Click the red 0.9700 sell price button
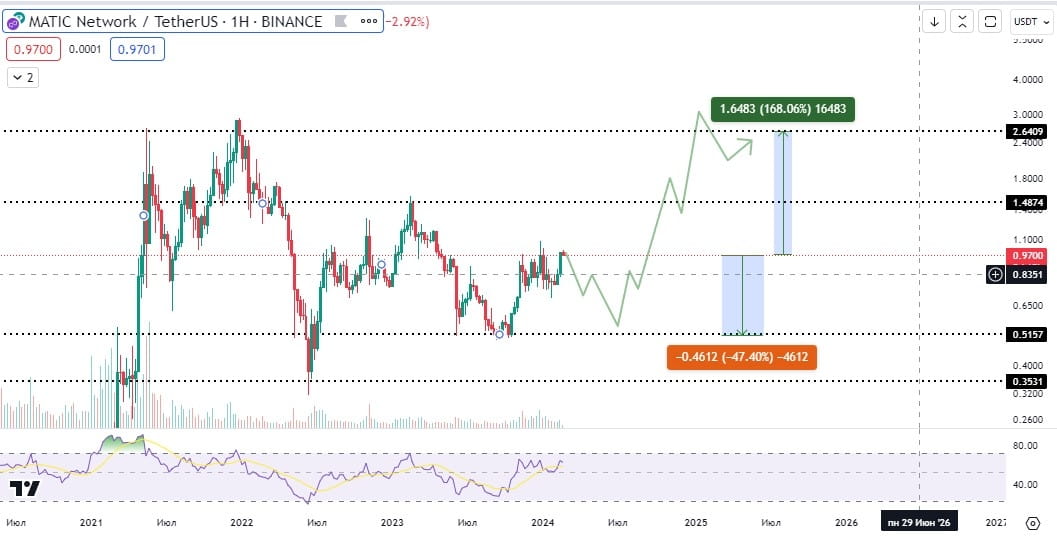 (34, 49)
